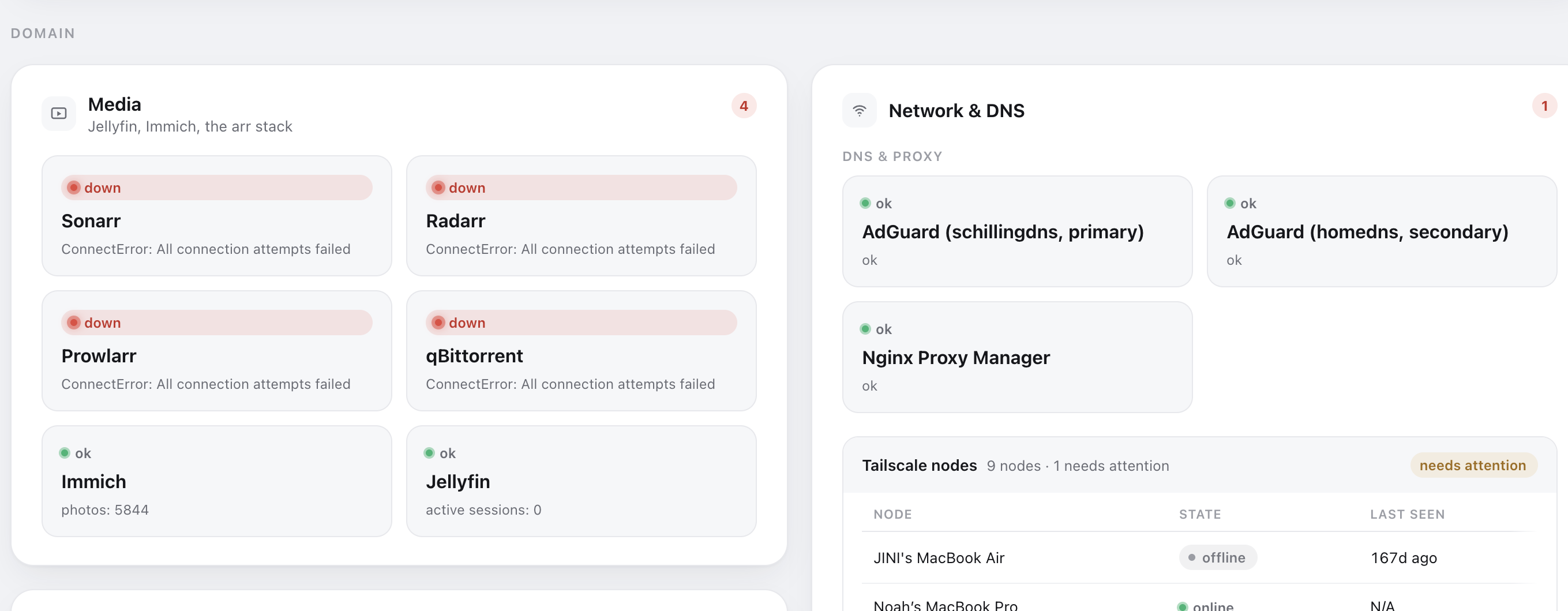This screenshot has width=1568, height=611.
Task: Click '9 nodes · 1 needs attention' text
Action: (1078, 466)
